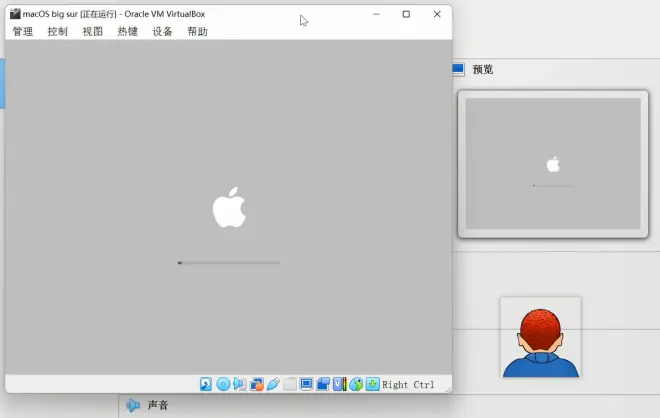Open the 热键 menu
The height and width of the screenshot is (418, 660).
[x=128, y=32]
